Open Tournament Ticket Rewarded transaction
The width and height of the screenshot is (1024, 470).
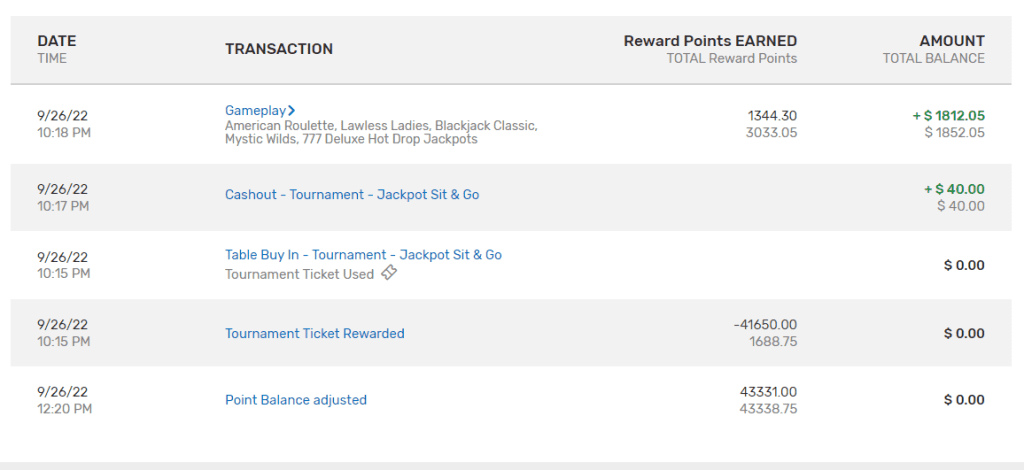[x=315, y=334]
